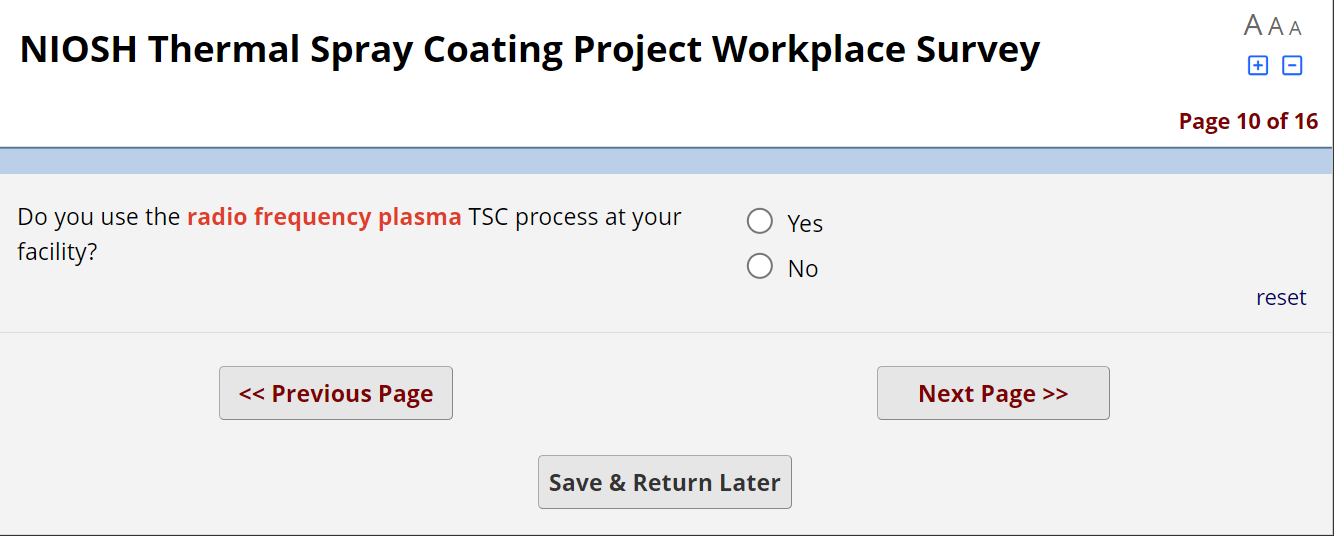
Task: Click the 'Page 10 of 16' indicator
Action: click(x=1248, y=121)
